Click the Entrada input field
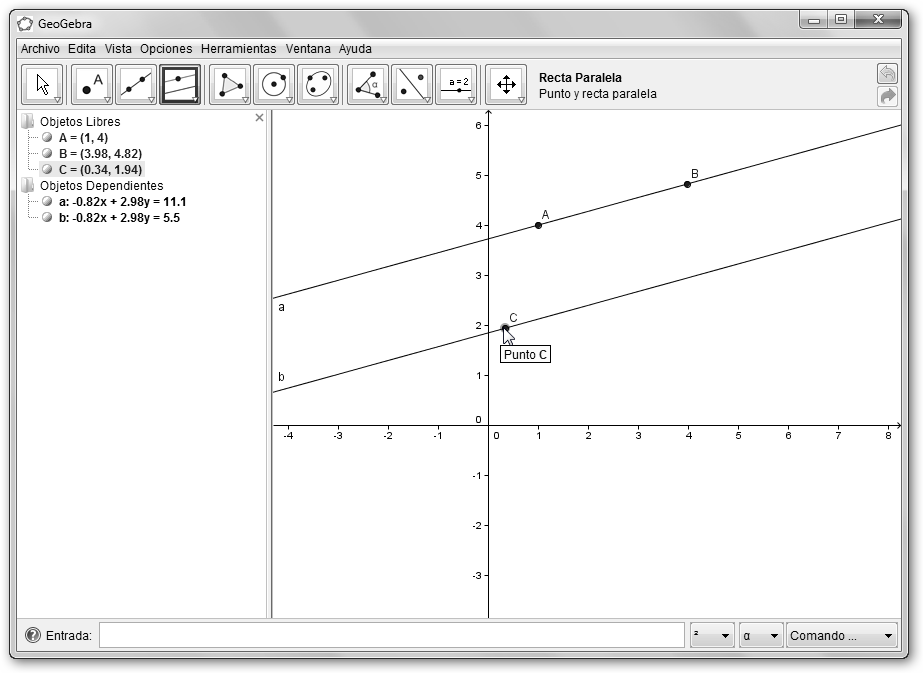The image size is (923, 673). 391,636
